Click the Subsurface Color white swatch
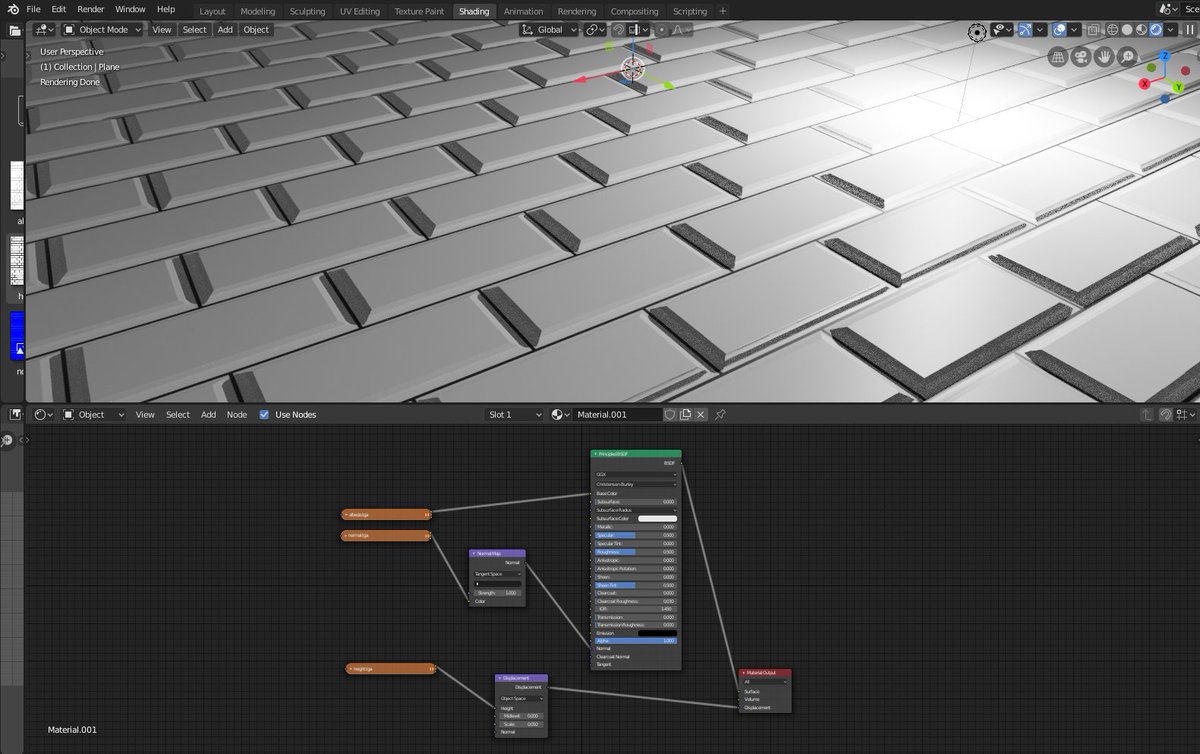1200x754 pixels. tap(657, 518)
